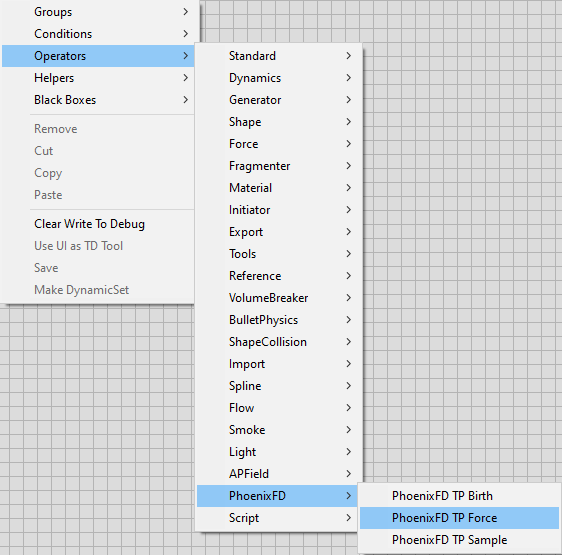Expand the Groups submenu arrow

(185, 12)
